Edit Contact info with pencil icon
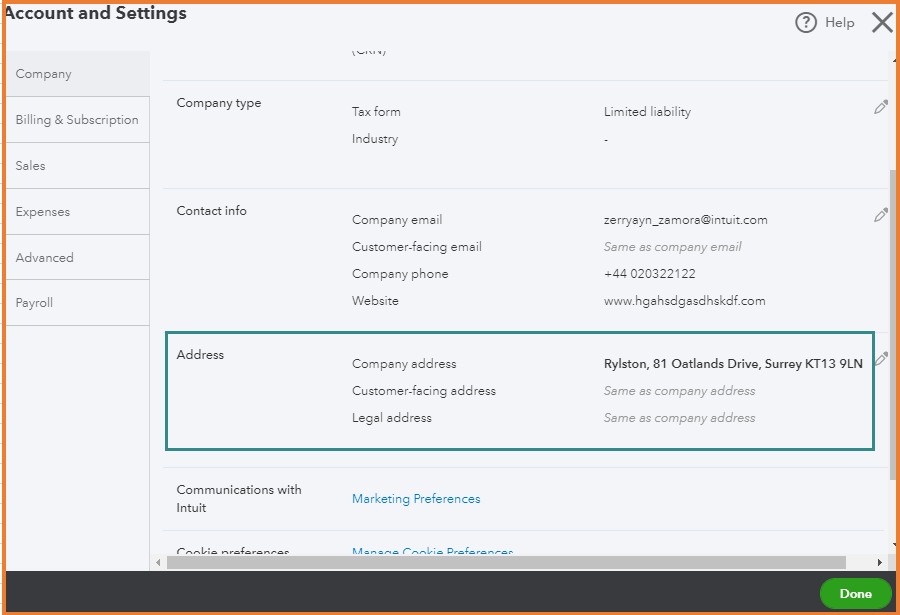Viewport: 900px width, 615px height. click(x=880, y=215)
